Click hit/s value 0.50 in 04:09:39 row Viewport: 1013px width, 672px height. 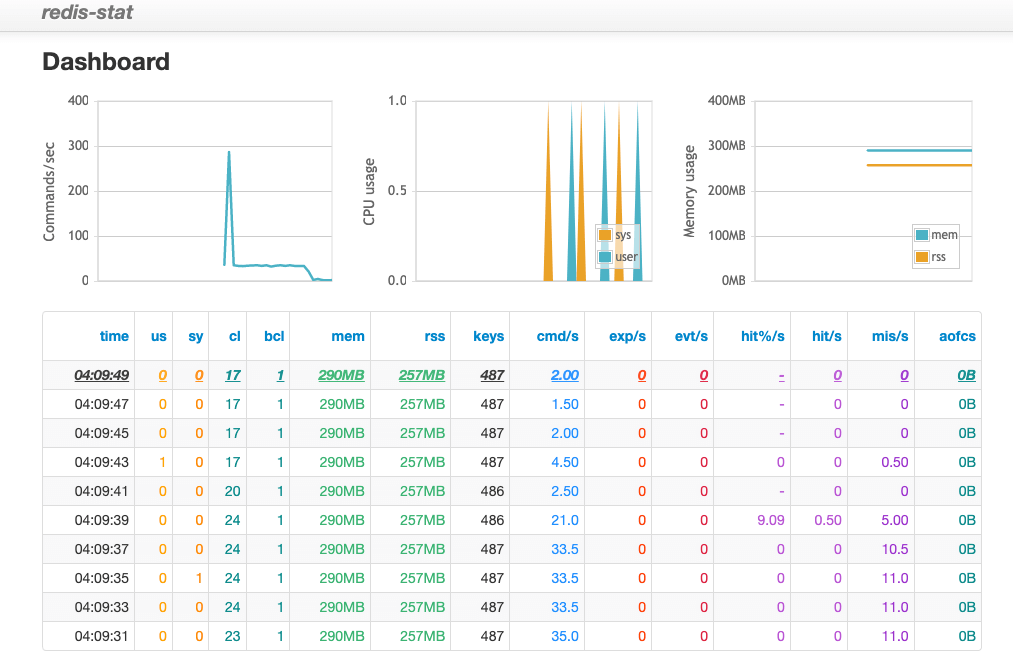(x=828, y=521)
